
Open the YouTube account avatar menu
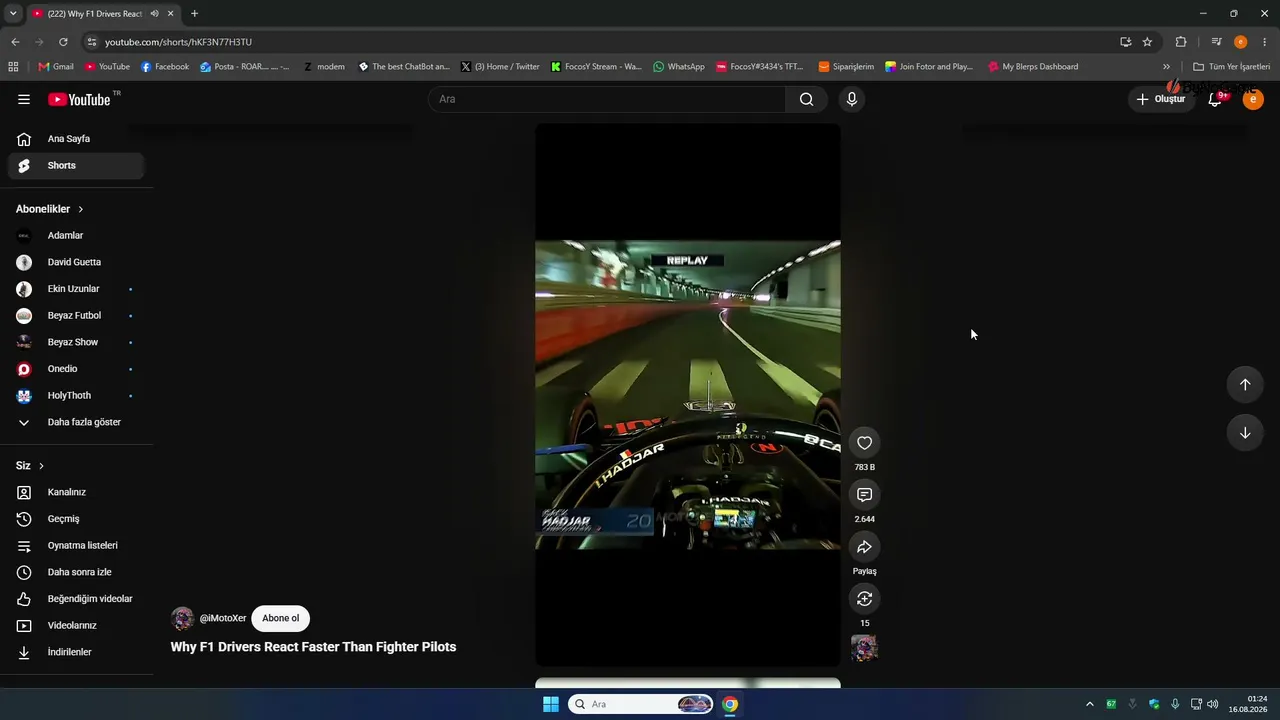[1253, 99]
